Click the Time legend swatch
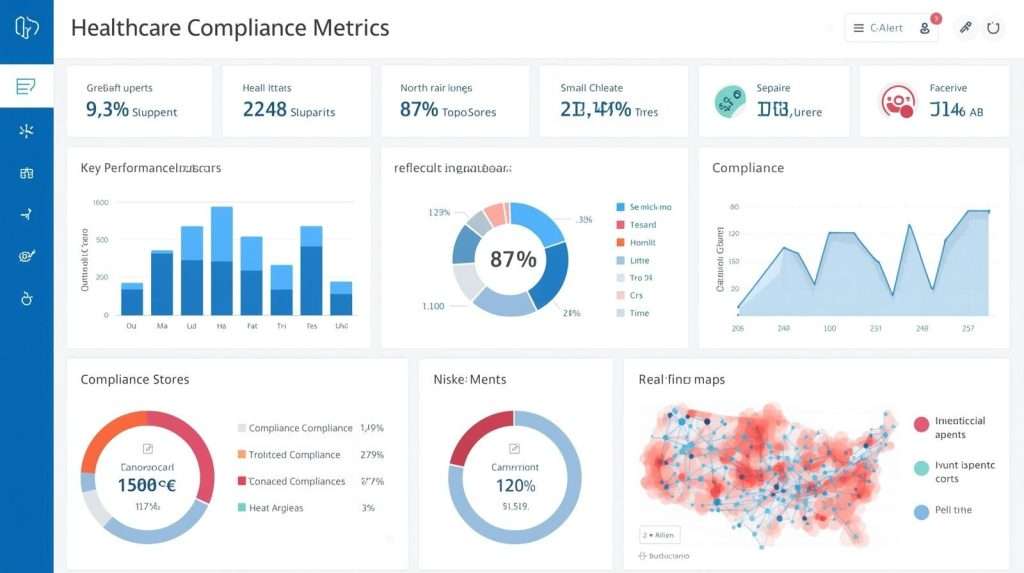Screen dimensions: 1024x573 click(620, 313)
